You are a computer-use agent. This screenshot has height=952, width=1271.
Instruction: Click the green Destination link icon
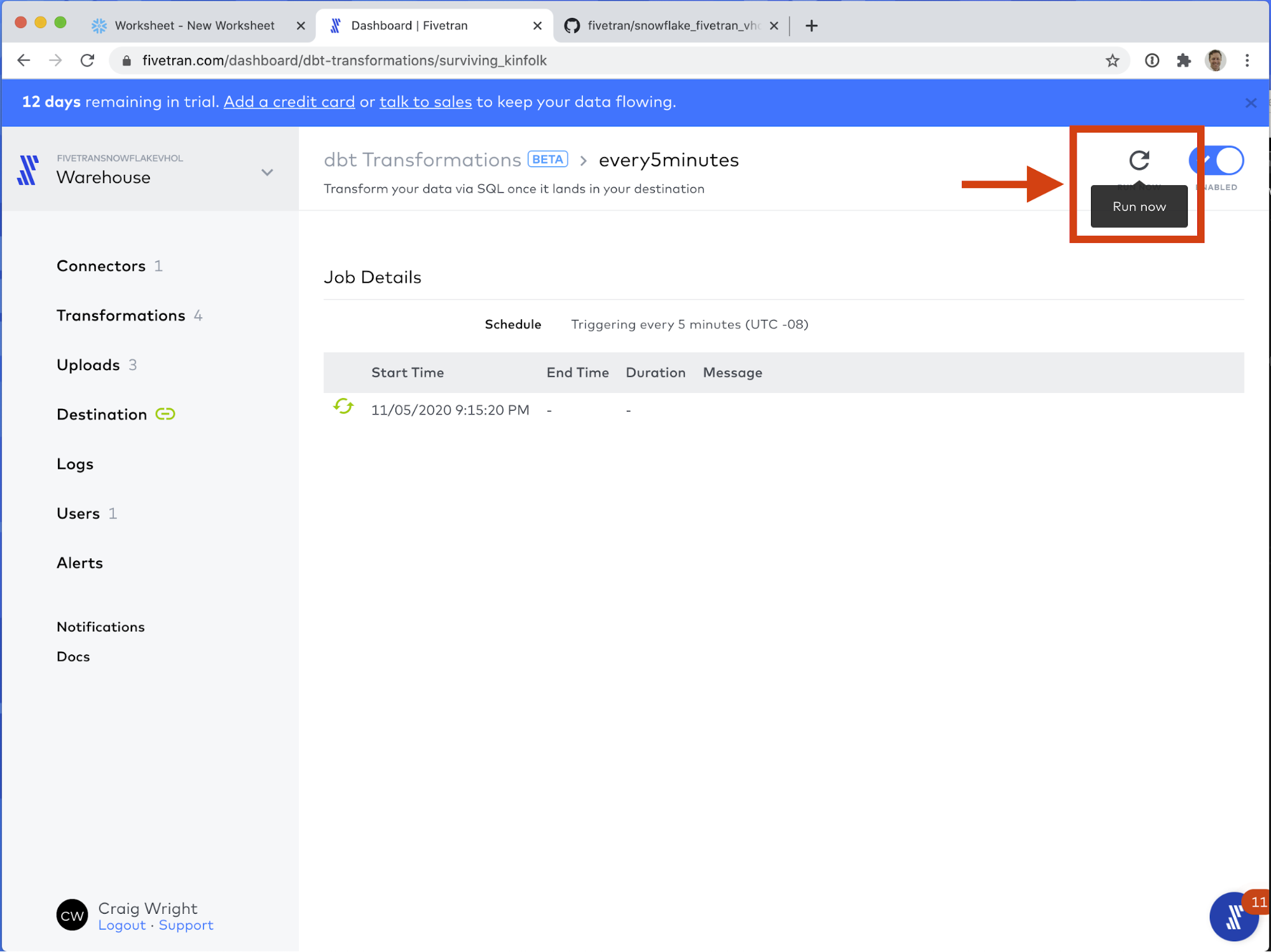coord(165,415)
